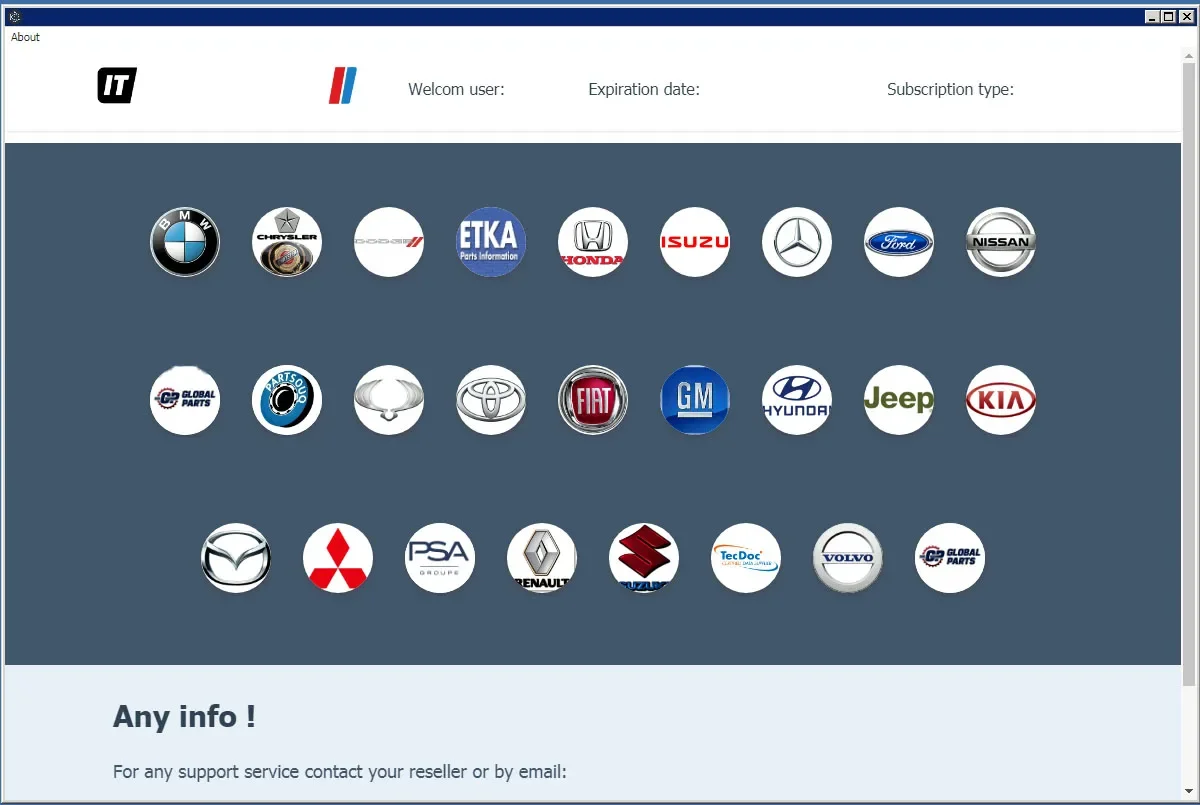Image resolution: width=1200 pixels, height=805 pixels.
Task: Choose the Fiat brand icon
Action: (593, 400)
